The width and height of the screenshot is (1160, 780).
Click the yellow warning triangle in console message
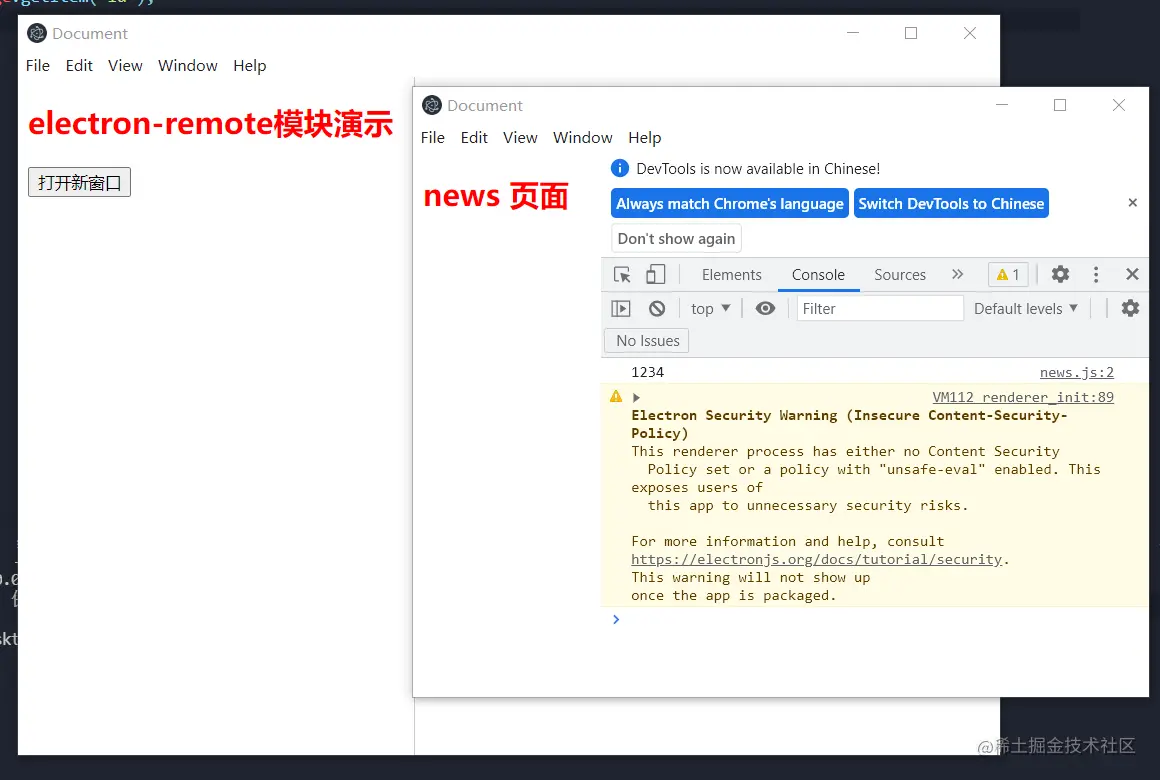(616, 397)
